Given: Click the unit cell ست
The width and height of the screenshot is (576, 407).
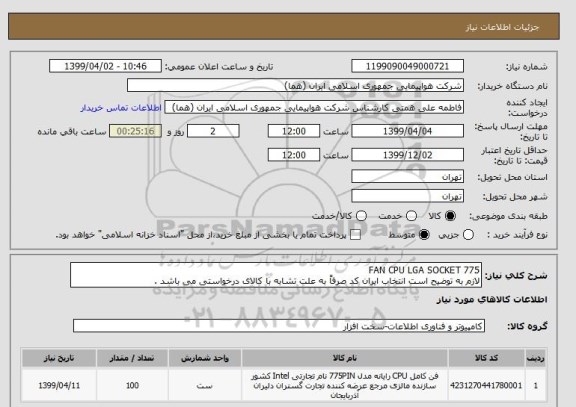Looking at the screenshot, I should pos(205,386).
